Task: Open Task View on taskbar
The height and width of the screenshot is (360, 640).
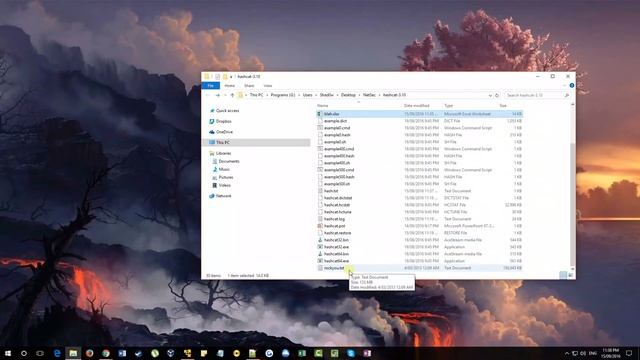Action: pos(40,353)
